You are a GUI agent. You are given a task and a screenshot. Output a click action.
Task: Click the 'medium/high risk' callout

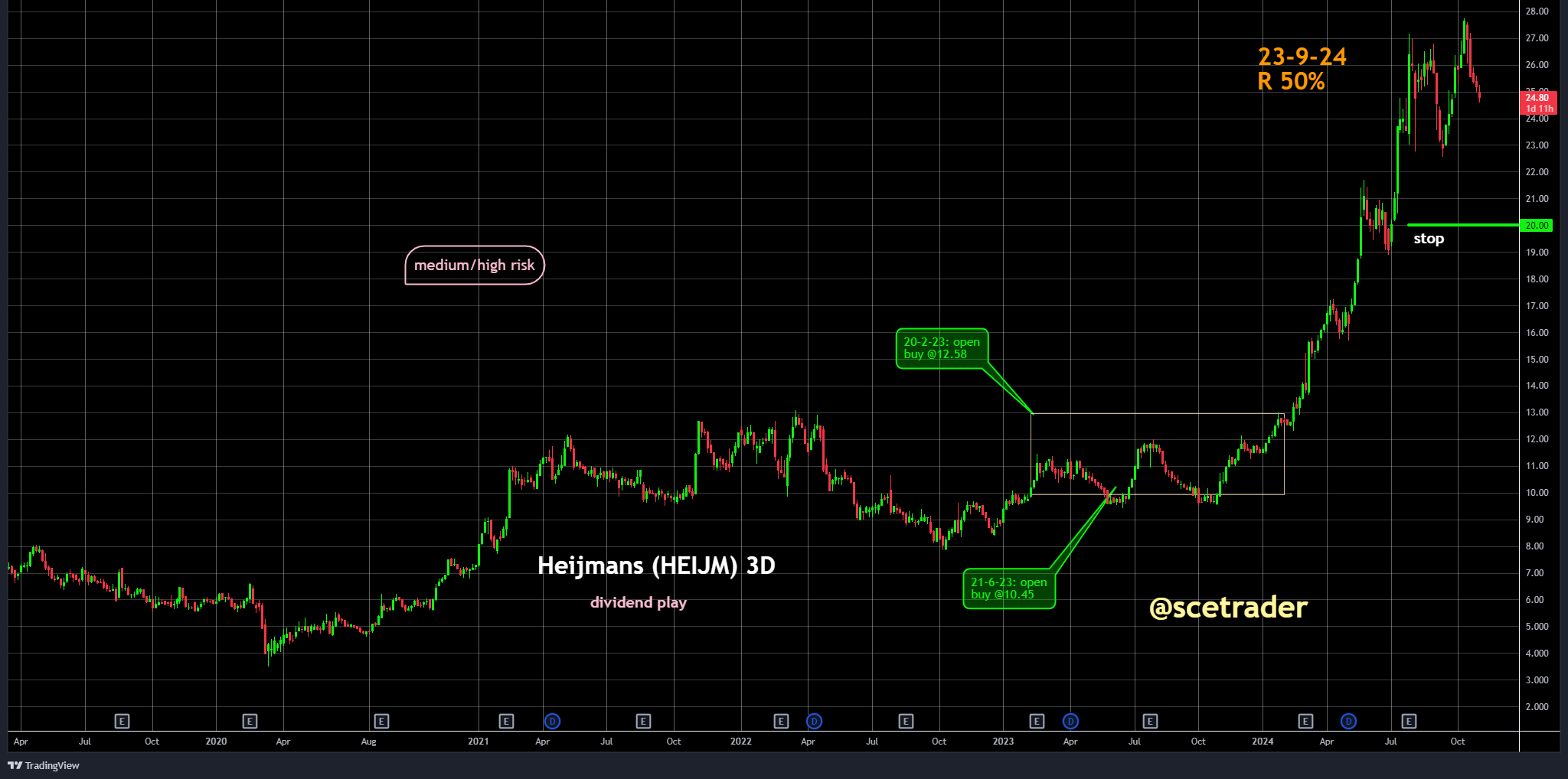475,266
